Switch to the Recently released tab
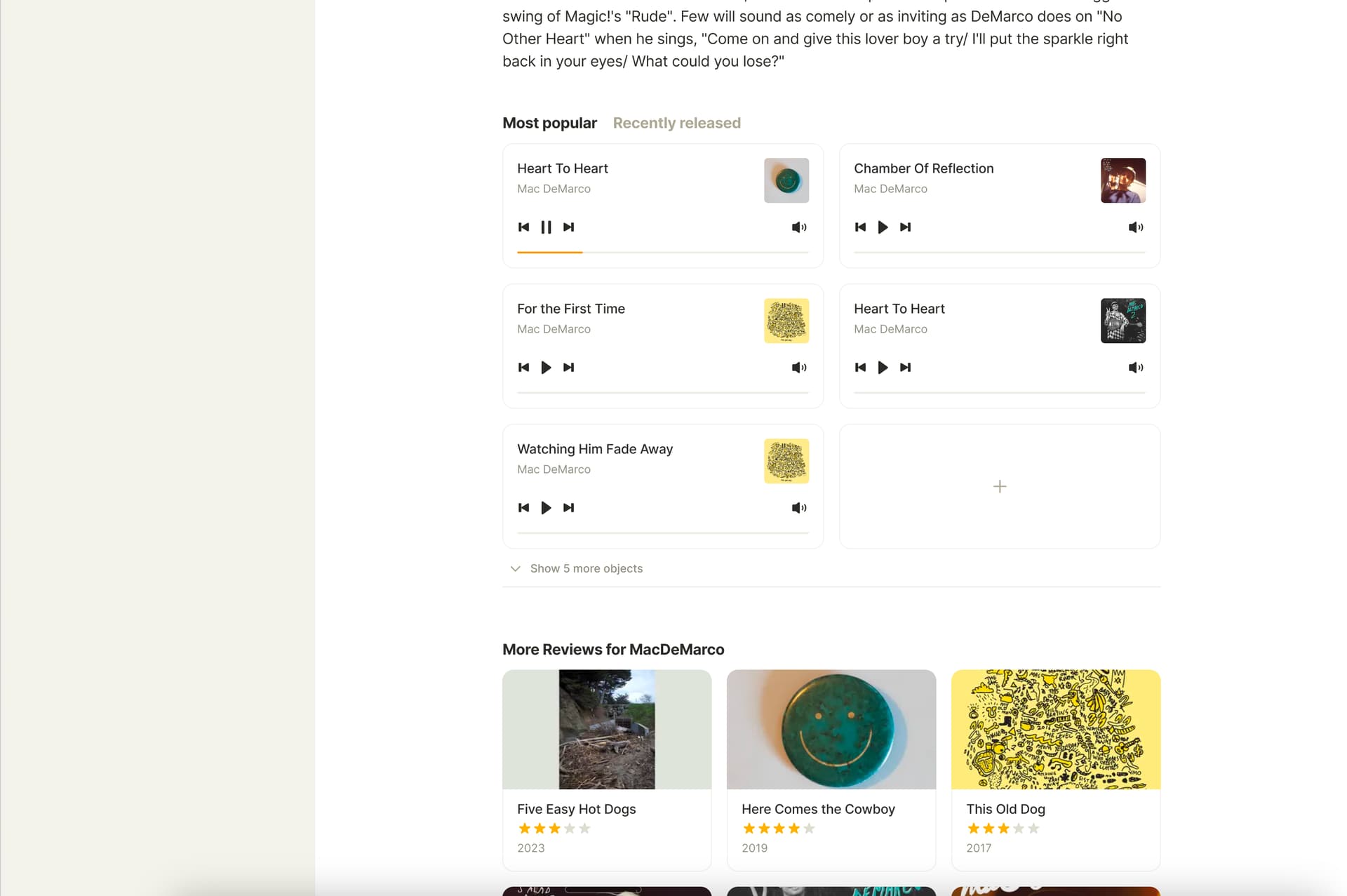Viewport: 1347px width, 896px height. (x=676, y=123)
